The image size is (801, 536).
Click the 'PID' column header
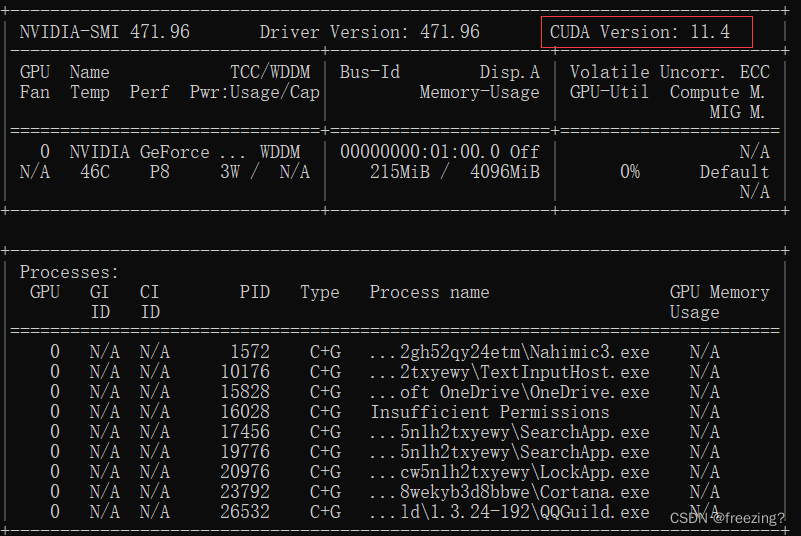[x=254, y=292]
